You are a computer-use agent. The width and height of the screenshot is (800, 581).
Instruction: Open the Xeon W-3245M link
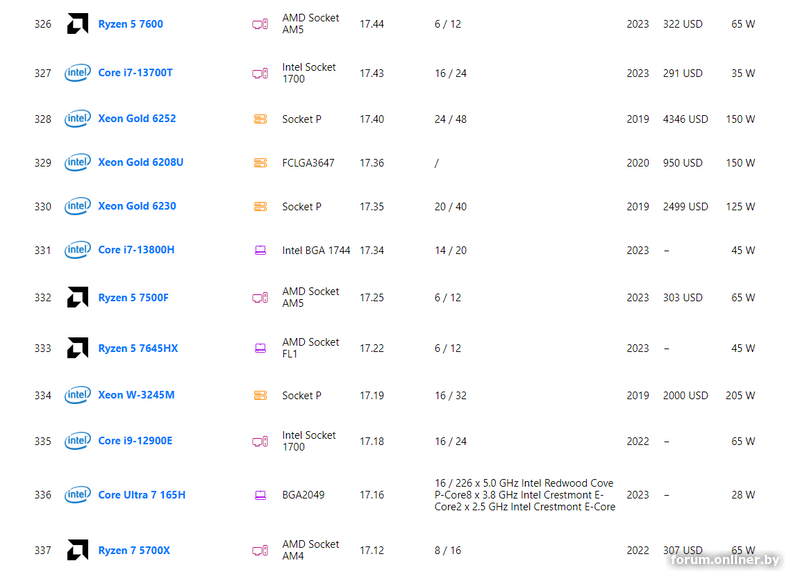[136, 395]
